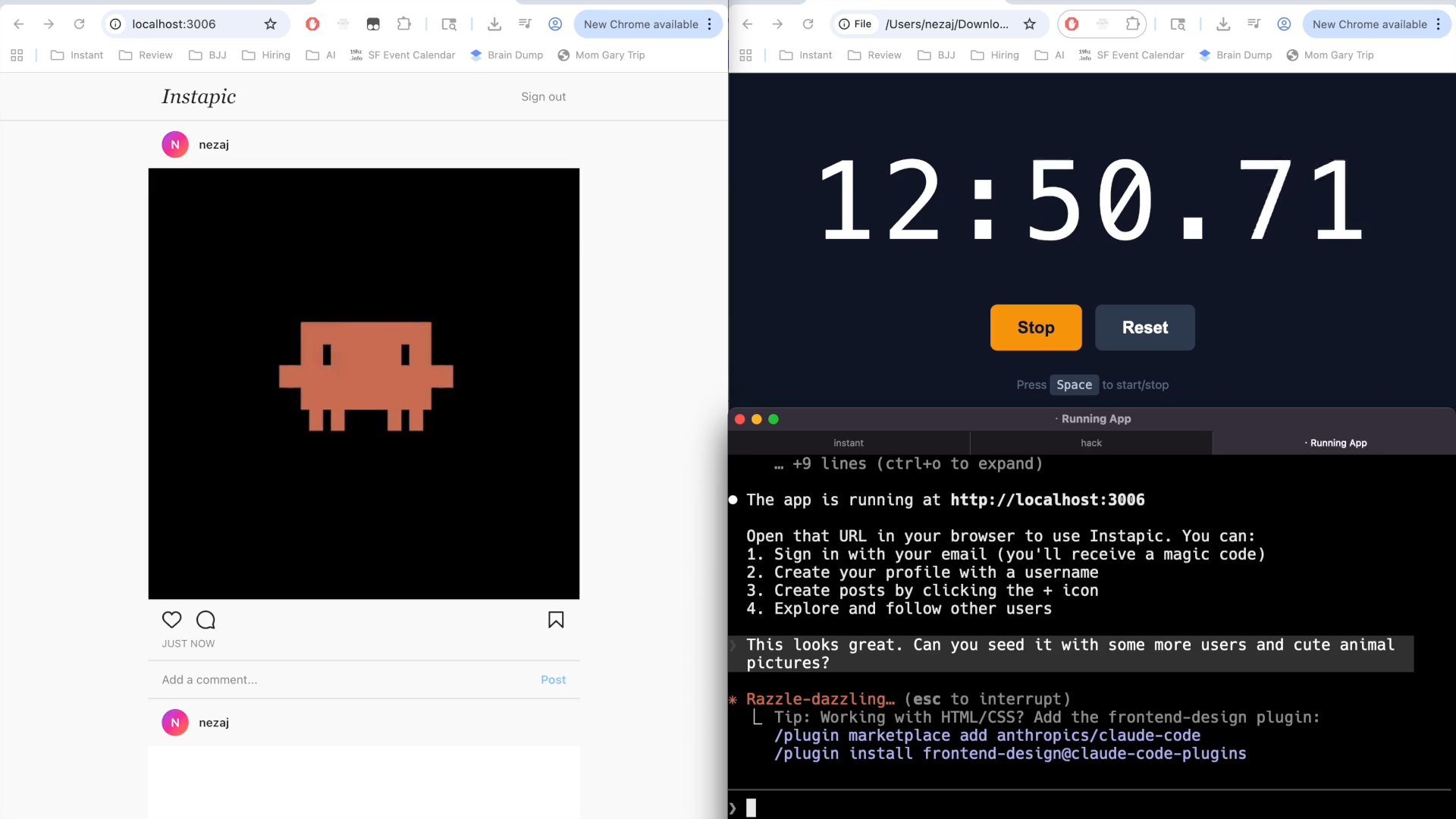Toggle the bookmark star for localhost:3006
The image size is (1456, 819).
pos(270,24)
